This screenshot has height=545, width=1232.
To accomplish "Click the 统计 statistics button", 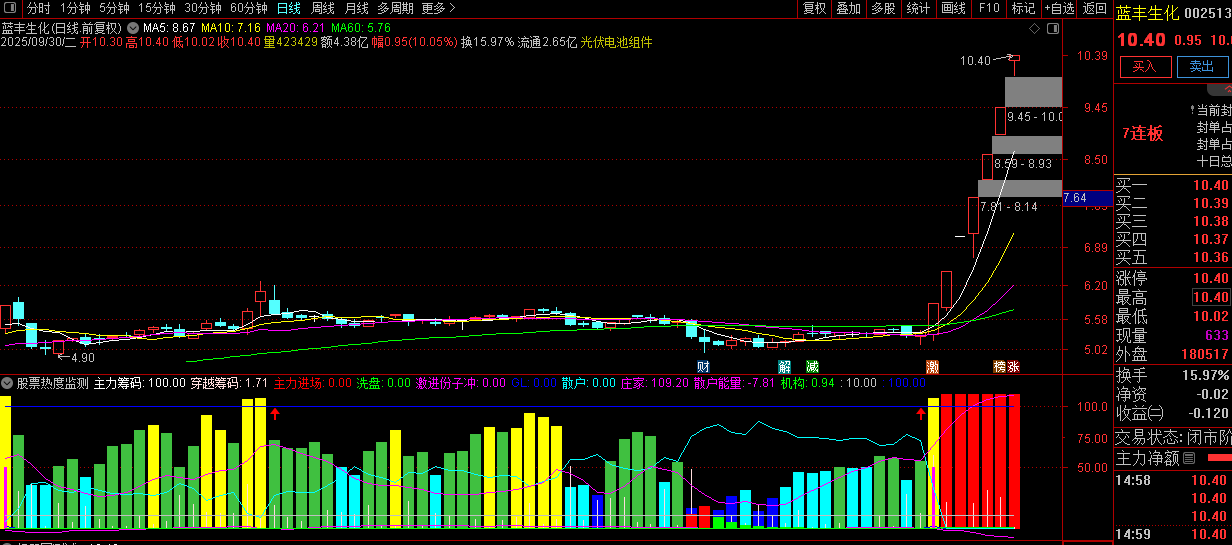I will coord(917,8).
